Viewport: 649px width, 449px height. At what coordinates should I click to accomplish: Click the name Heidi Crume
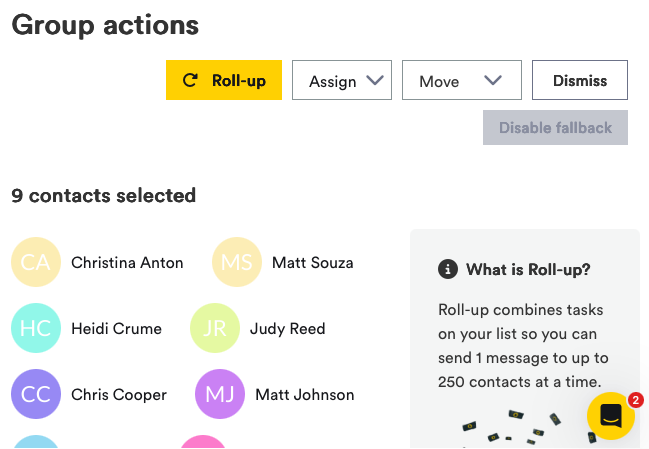[116, 329]
